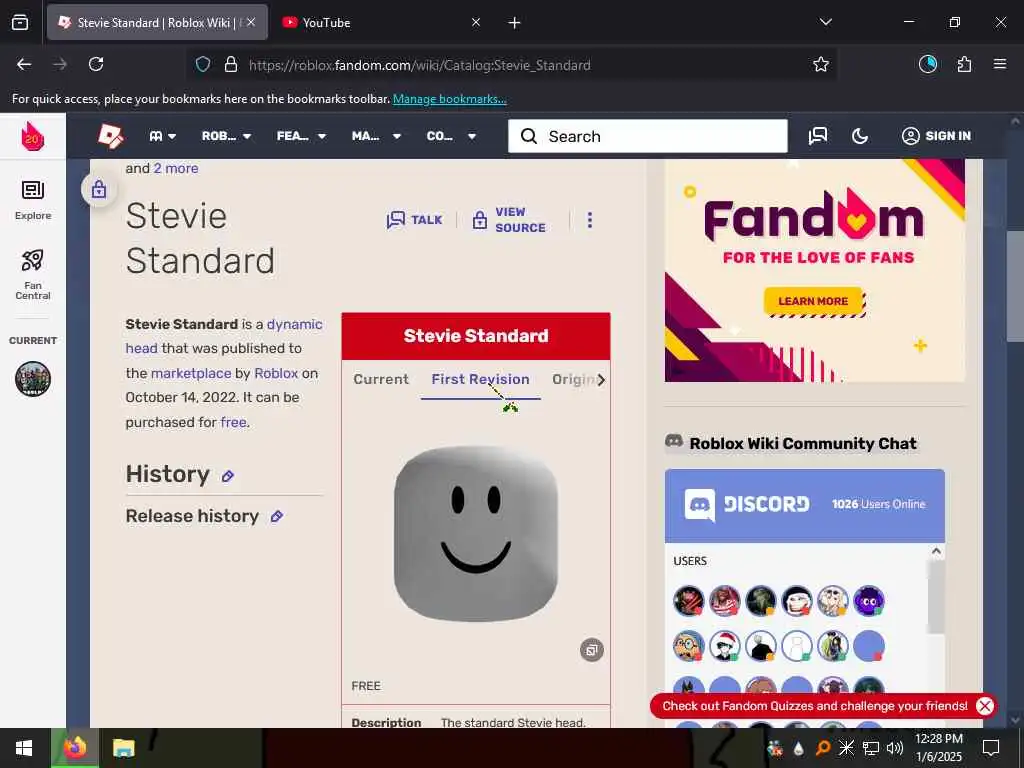Click the tracking protection shield icon
This screenshot has height=768, width=1024.
tap(203, 65)
